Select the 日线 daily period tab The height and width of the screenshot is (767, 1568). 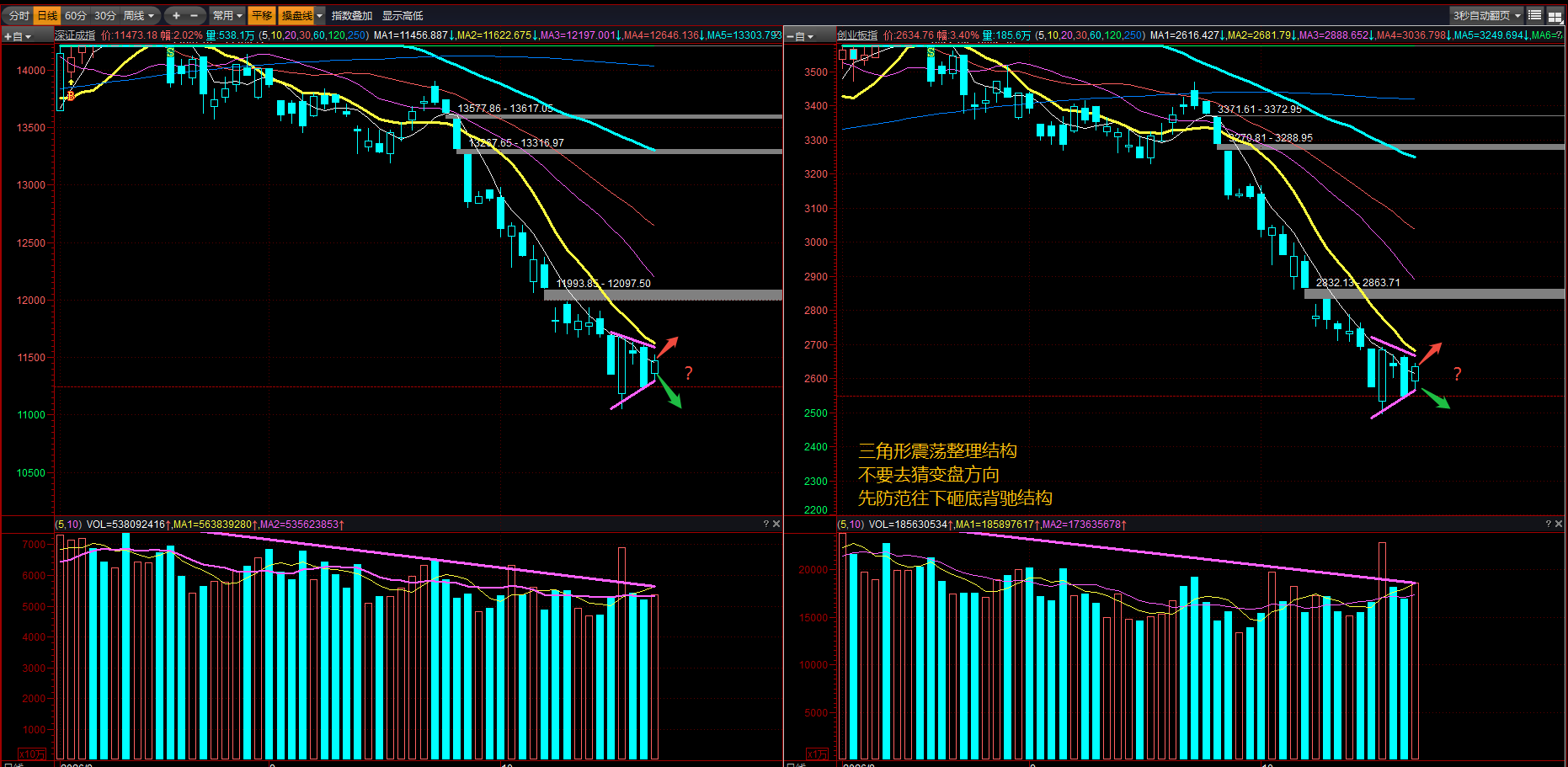click(x=48, y=15)
